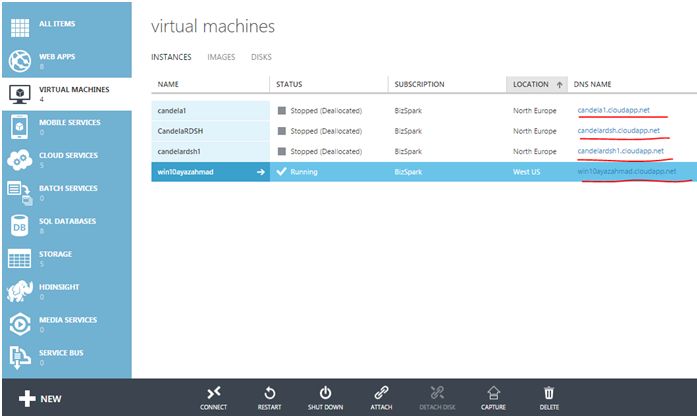697x418 pixels.
Task: Sort by Location column header
Action: click(531, 84)
